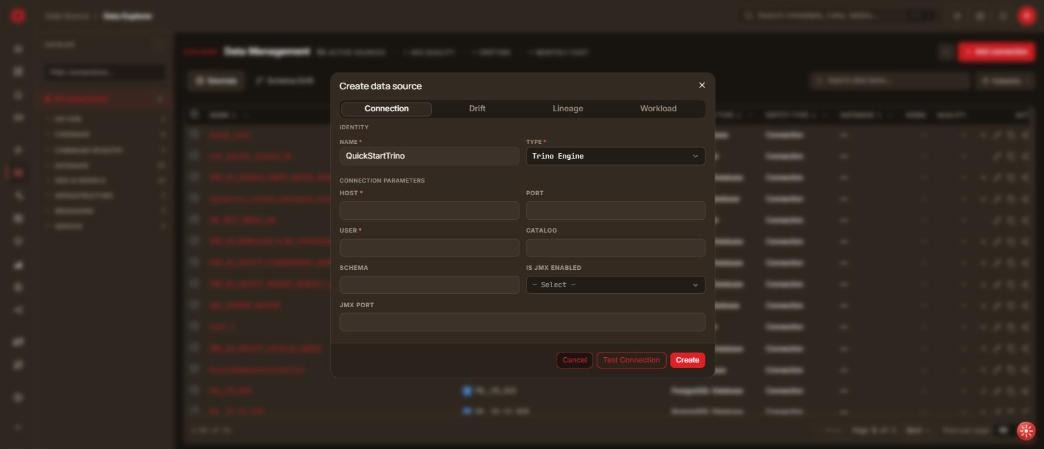Click the red Add connection button behind dialog
This screenshot has height=449, width=1044.
click(996, 52)
